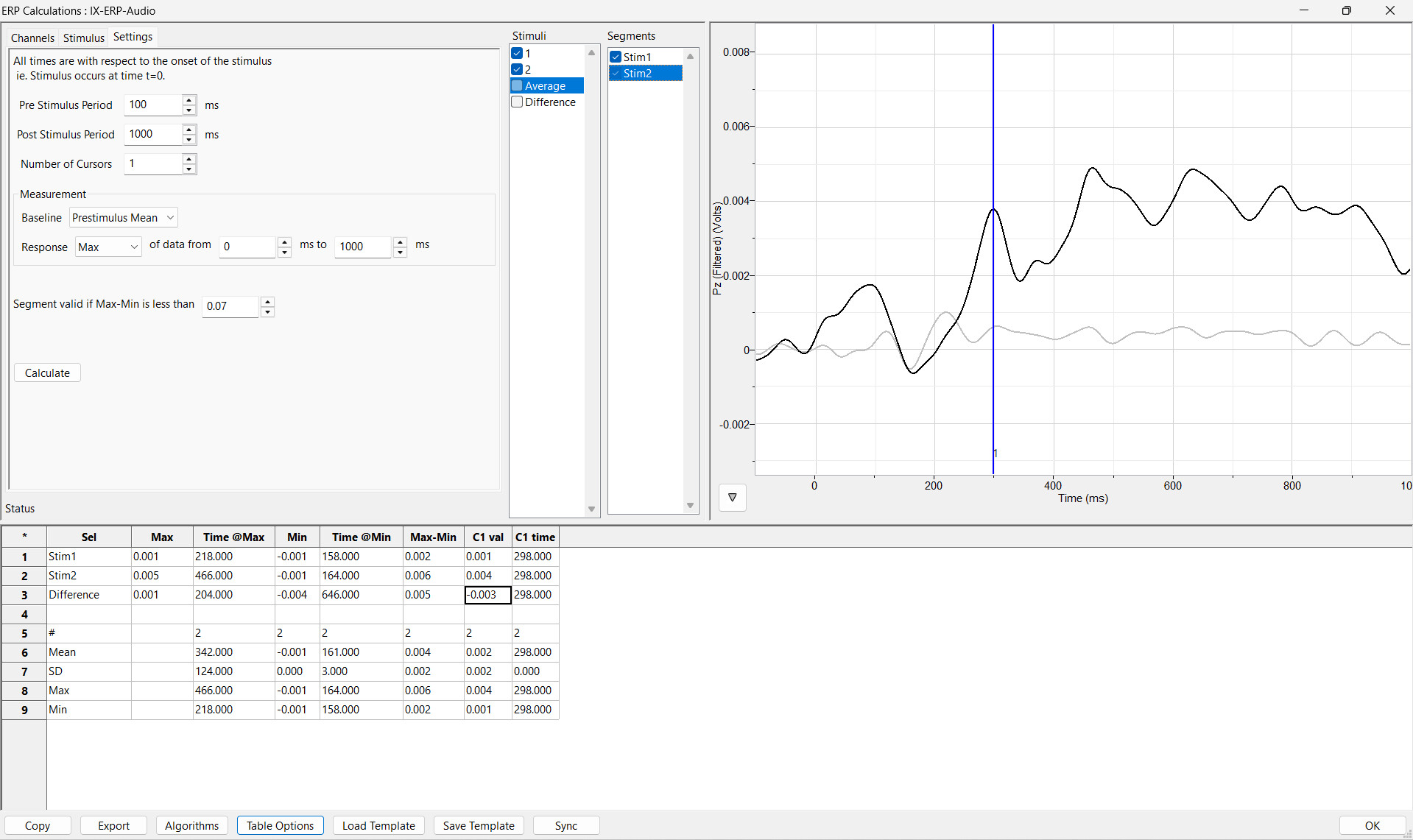This screenshot has height=840, width=1413.
Task: Increase Pre Stimulus Period with up arrow
Action: pos(189,99)
